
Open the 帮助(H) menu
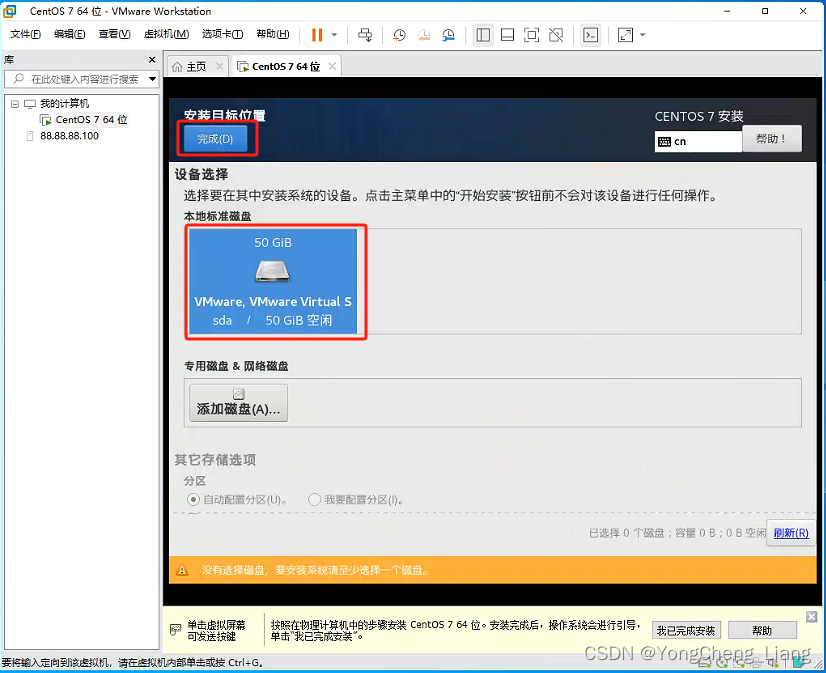coord(272,34)
